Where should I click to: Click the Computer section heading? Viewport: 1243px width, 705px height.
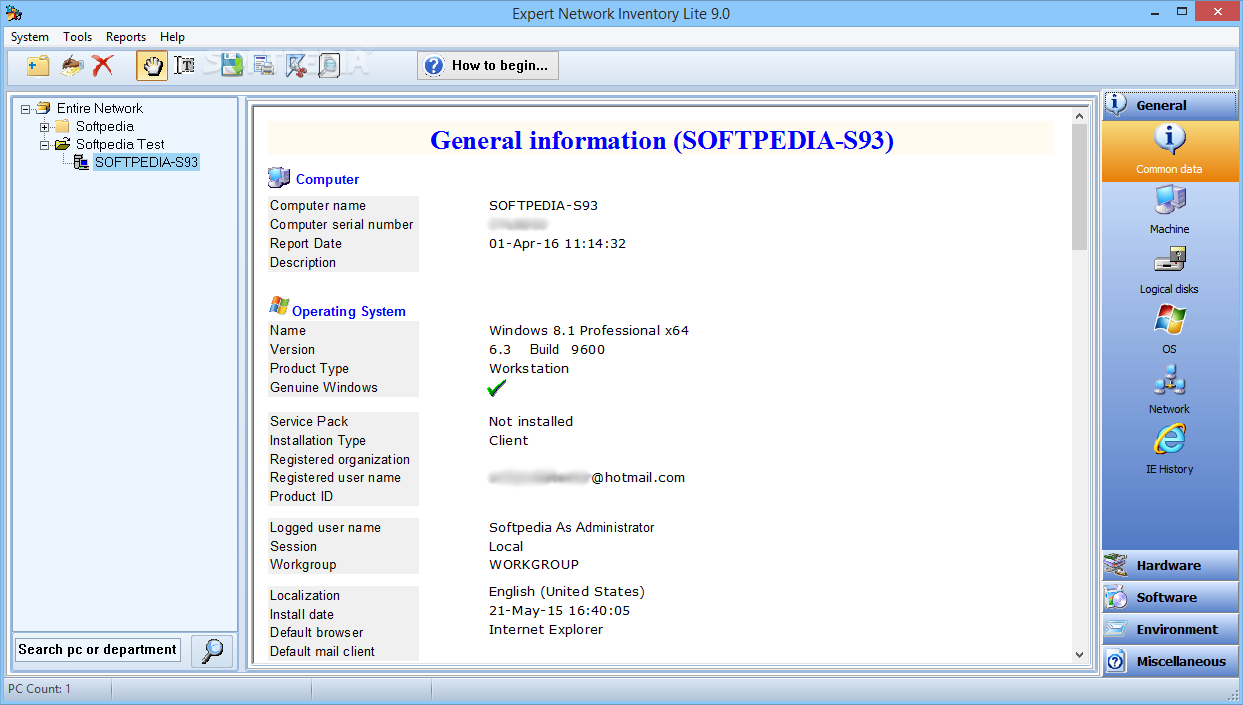327,179
